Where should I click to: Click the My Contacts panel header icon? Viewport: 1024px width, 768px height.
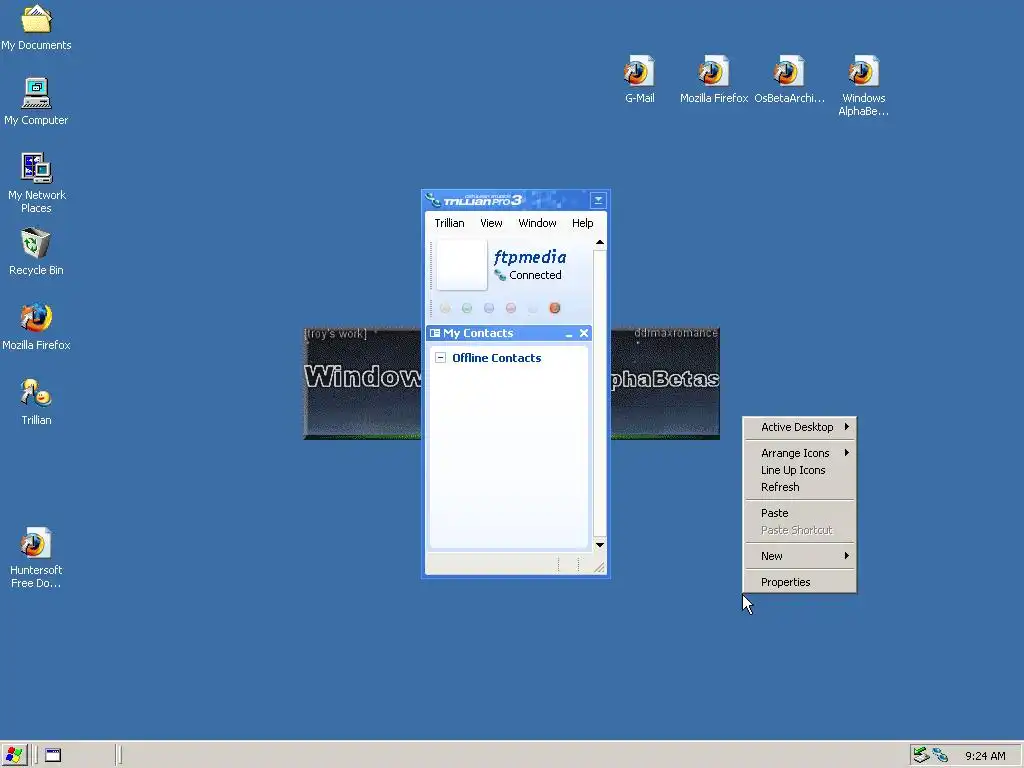434,333
